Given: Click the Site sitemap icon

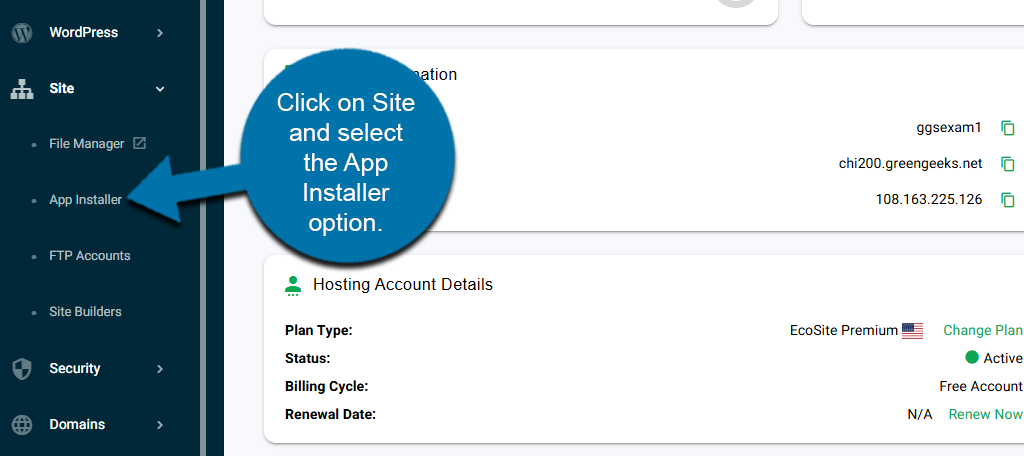Looking at the screenshot, I should click(x=21, y=89).
